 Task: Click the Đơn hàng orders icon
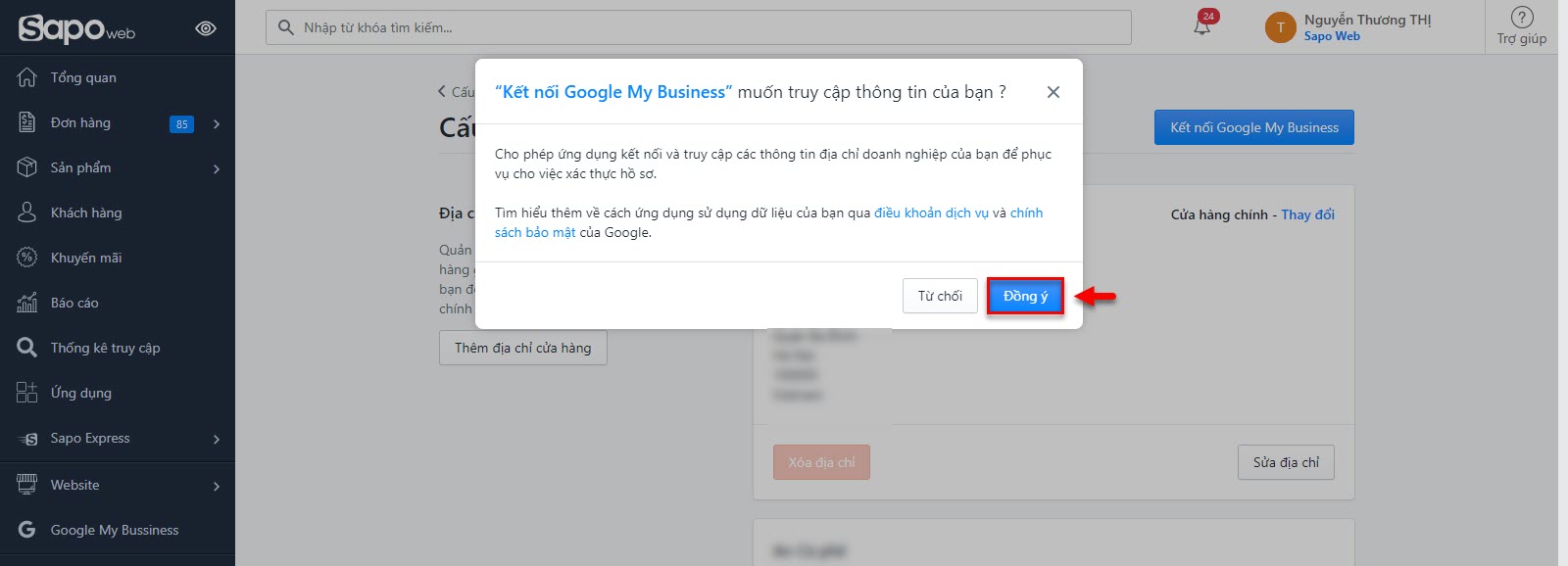(27, 122)
